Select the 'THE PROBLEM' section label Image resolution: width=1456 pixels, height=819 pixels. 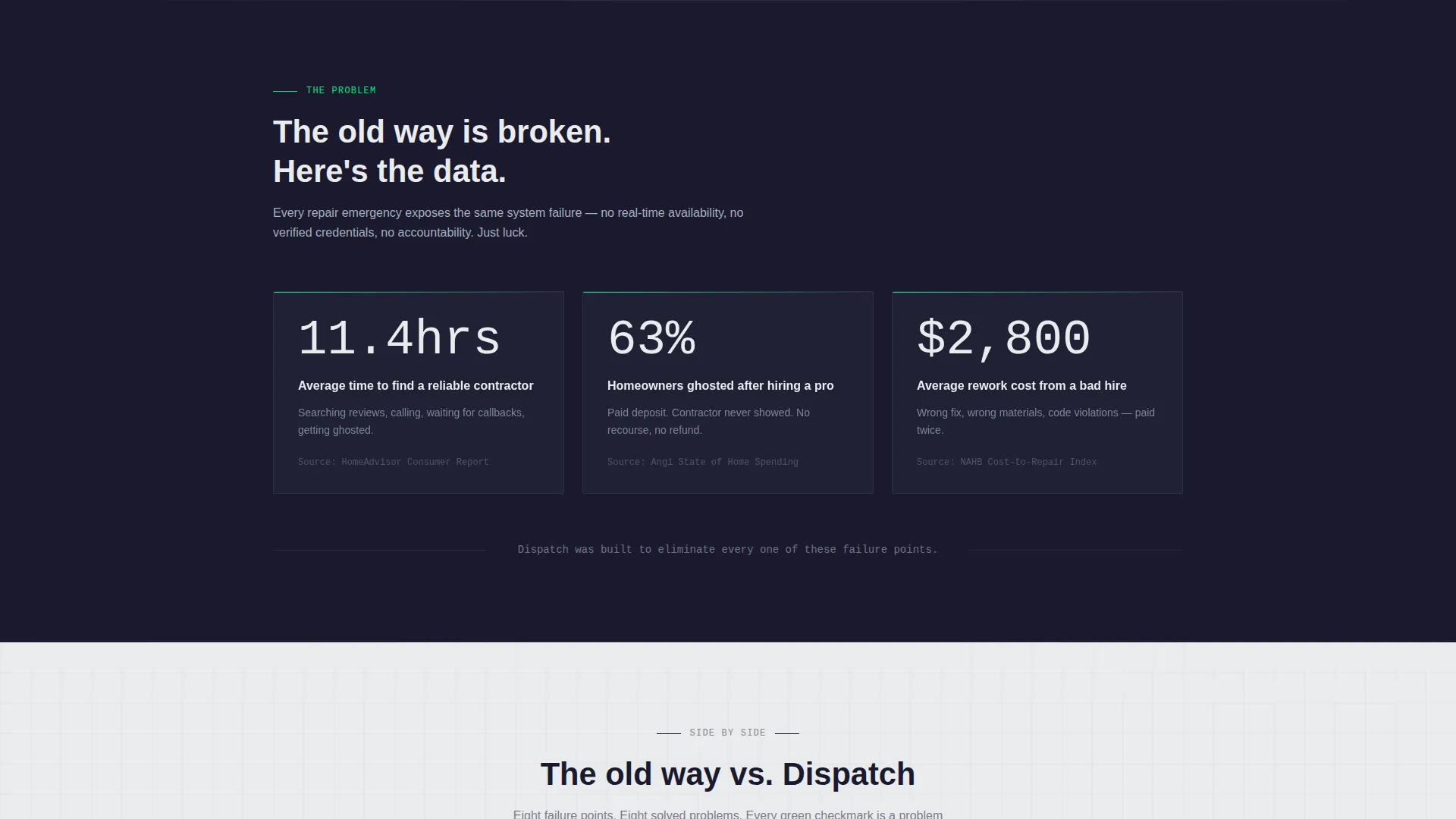tap(340, 90)
